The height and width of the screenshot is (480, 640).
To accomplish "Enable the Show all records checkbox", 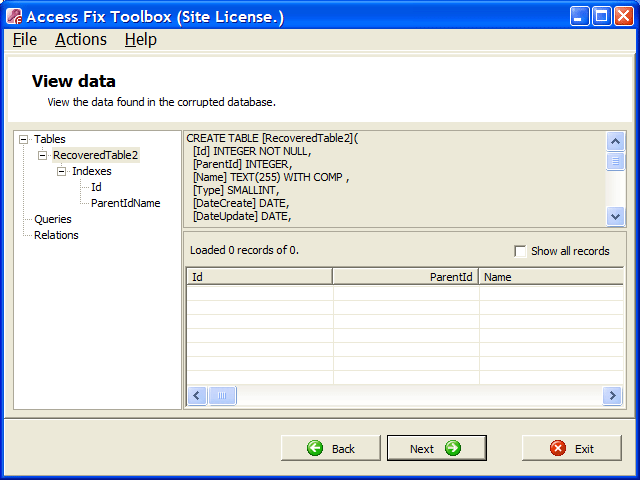I will tap(520, 251).
